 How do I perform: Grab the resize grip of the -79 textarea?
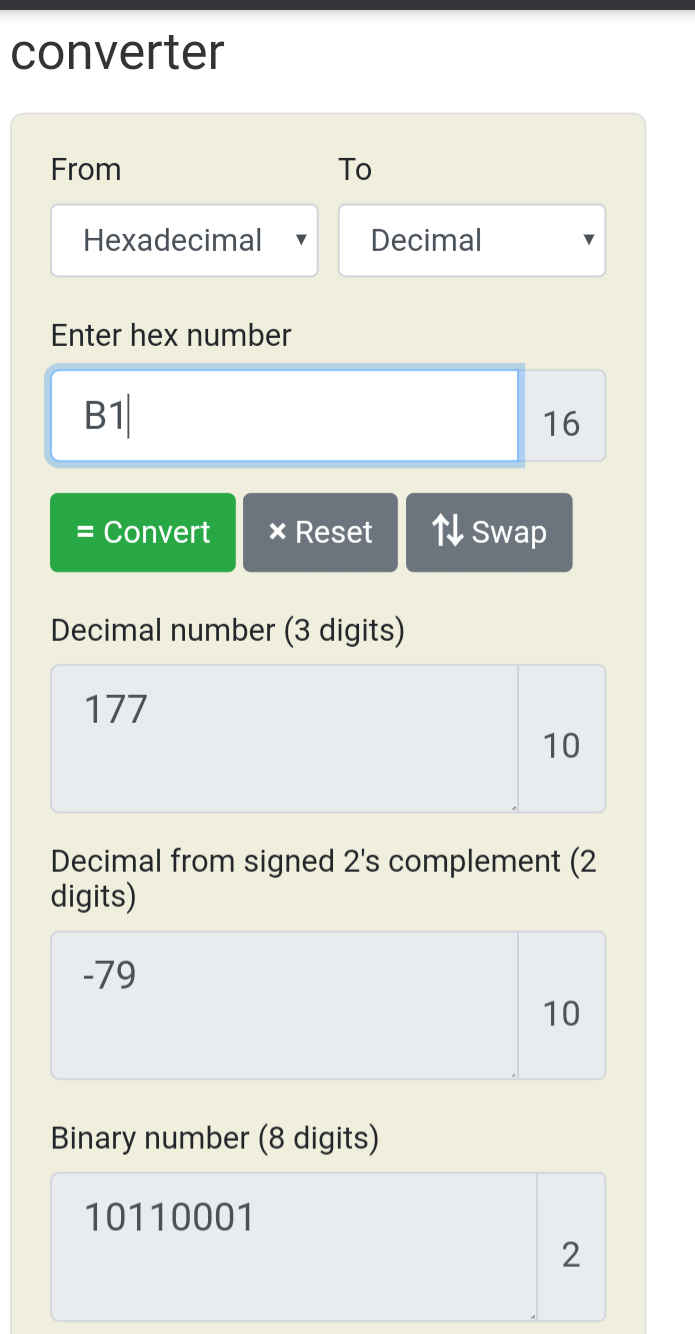coord(514,1075)
